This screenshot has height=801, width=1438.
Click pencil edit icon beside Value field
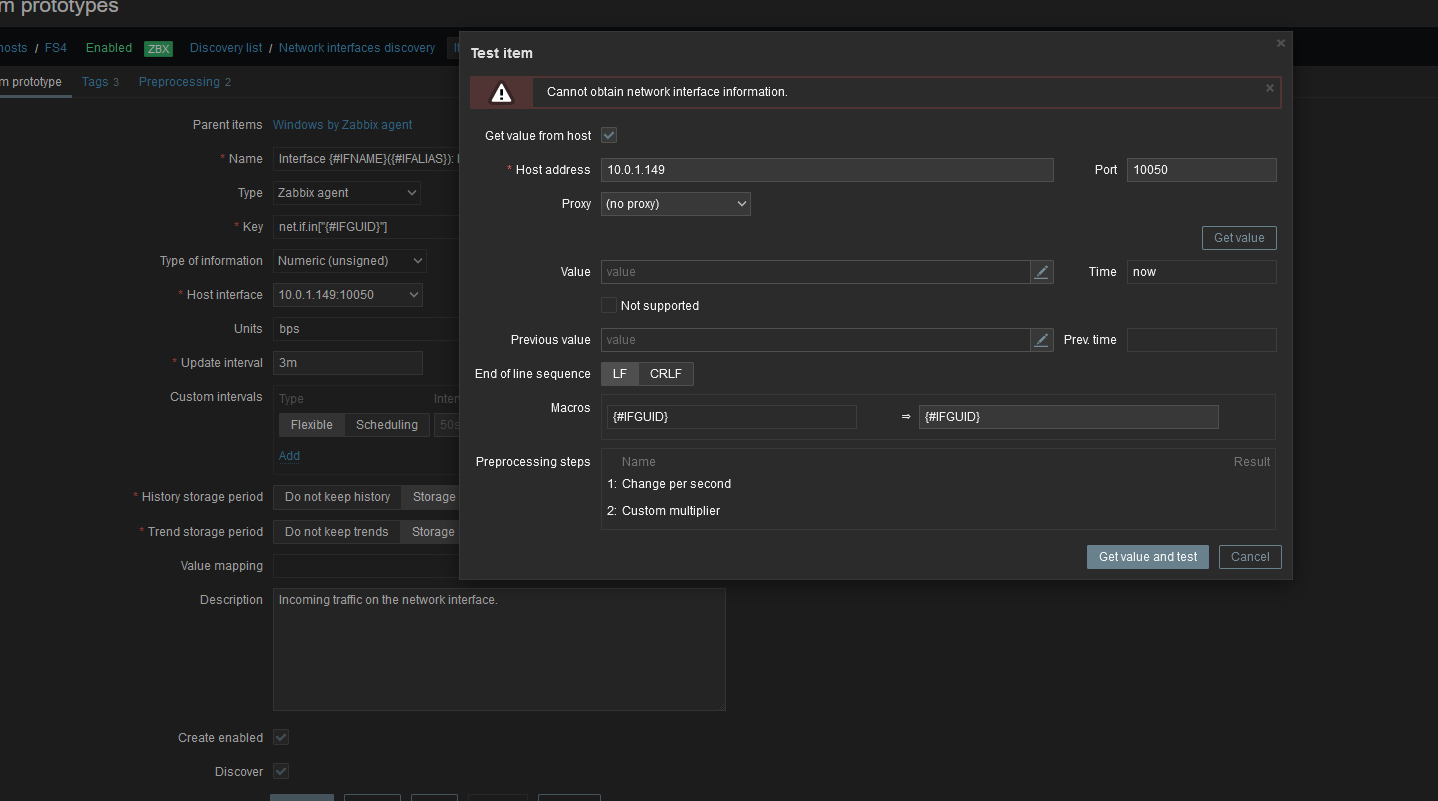tap(1042, 272)
